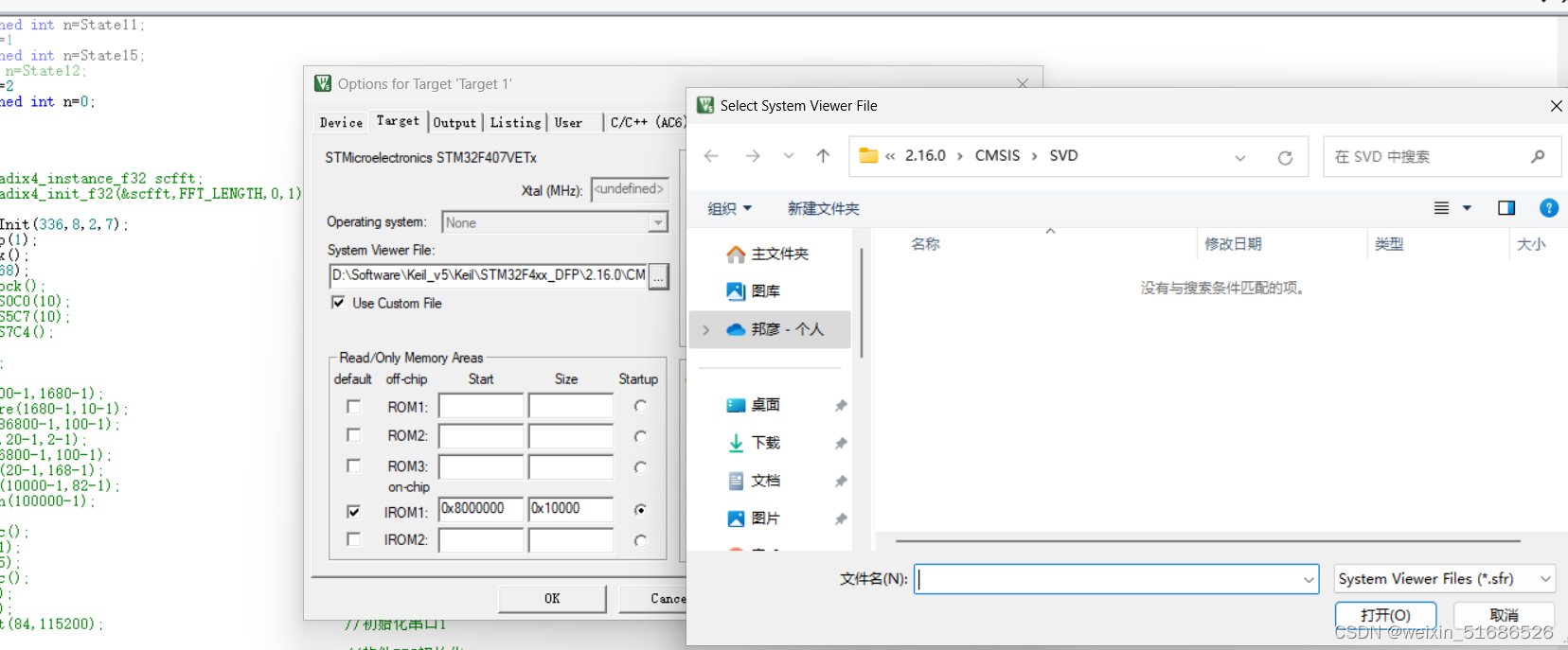This screenshot has width=1568, height=650.
Task: Navigate to CMSIS breadcrumb folder
Action: tap(998, 155)
